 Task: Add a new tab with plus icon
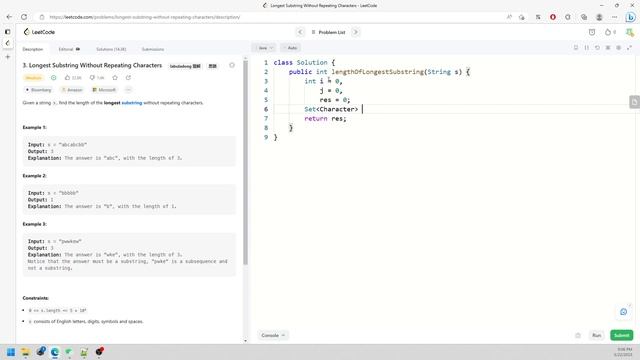7,57
